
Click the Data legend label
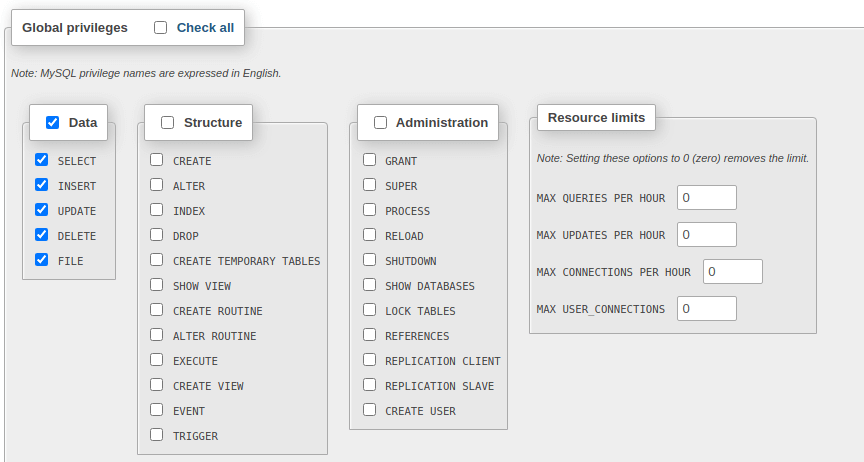[83, 122]
